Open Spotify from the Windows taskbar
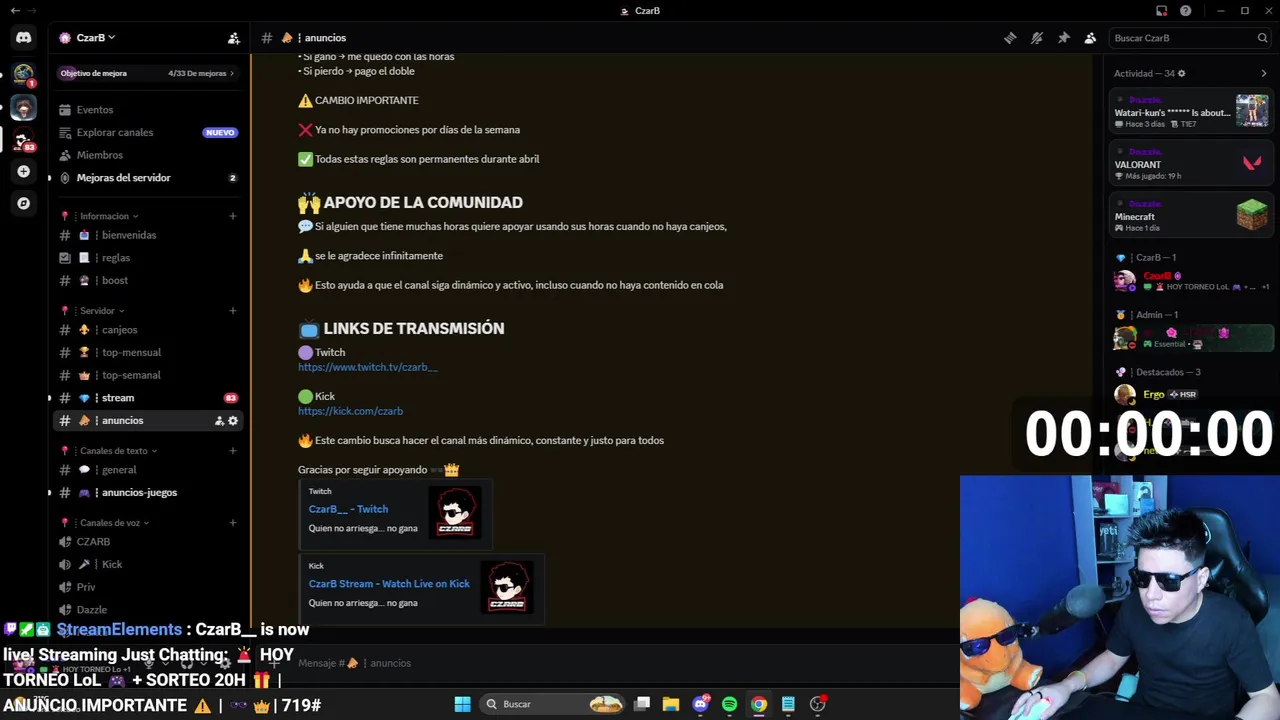This screenshot has height=720, width=1280. (x=729, y=704)
